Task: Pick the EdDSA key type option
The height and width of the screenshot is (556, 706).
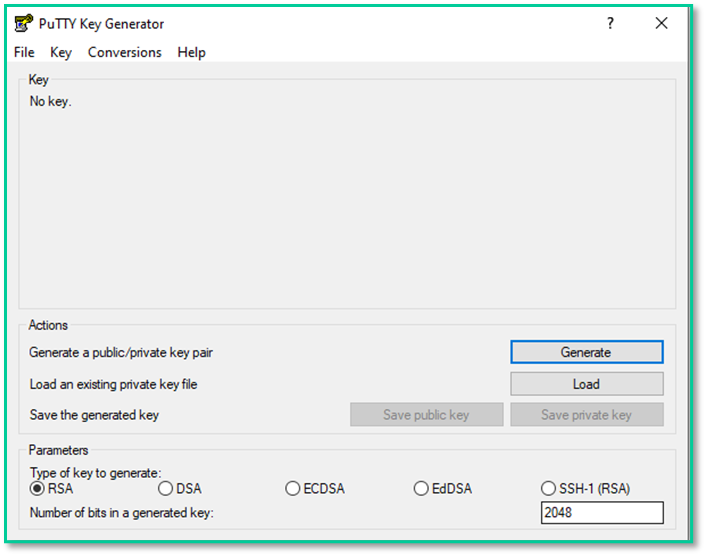Action: point(421,489)
